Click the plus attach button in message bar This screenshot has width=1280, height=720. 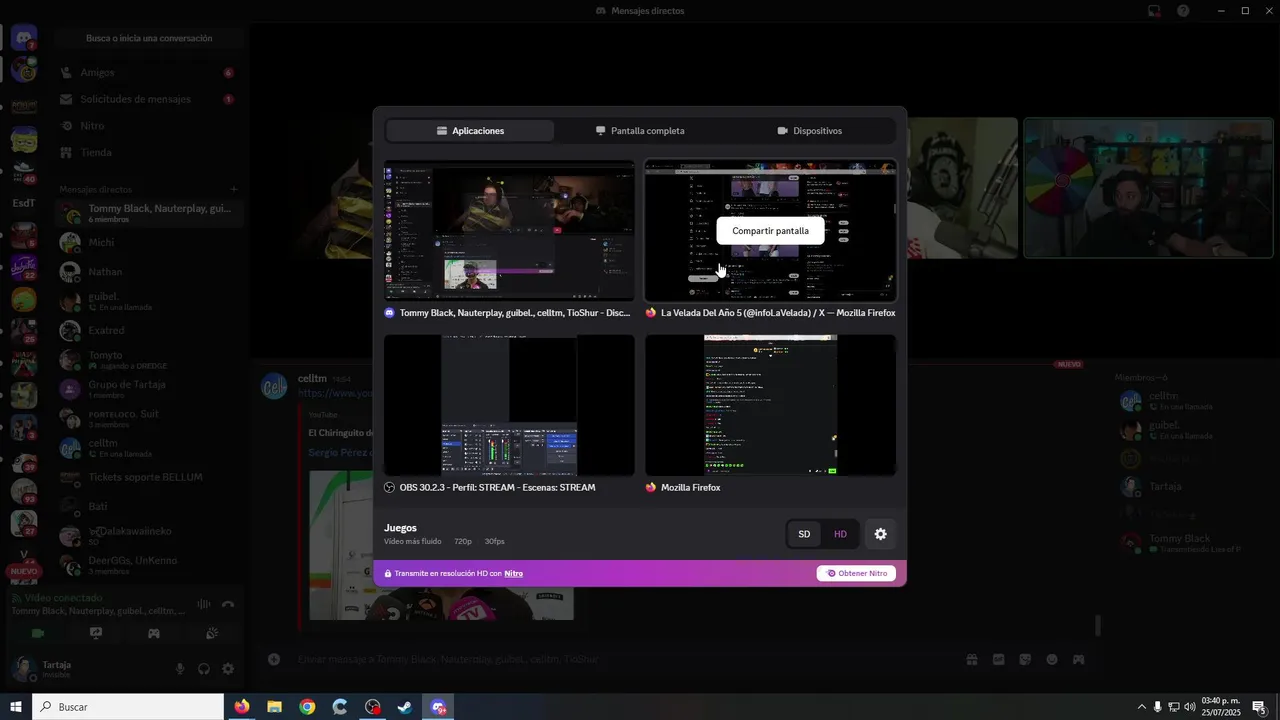pos(273,659)
